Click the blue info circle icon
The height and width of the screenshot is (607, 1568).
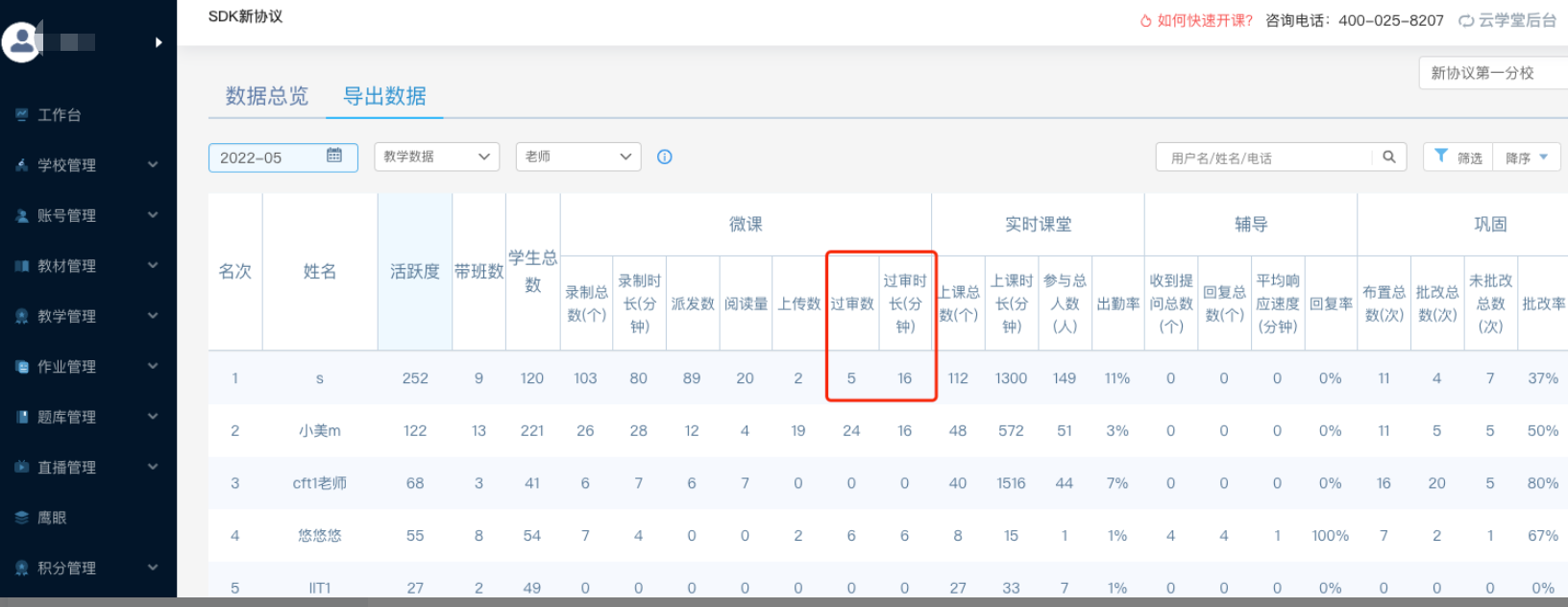pos(664,157)
